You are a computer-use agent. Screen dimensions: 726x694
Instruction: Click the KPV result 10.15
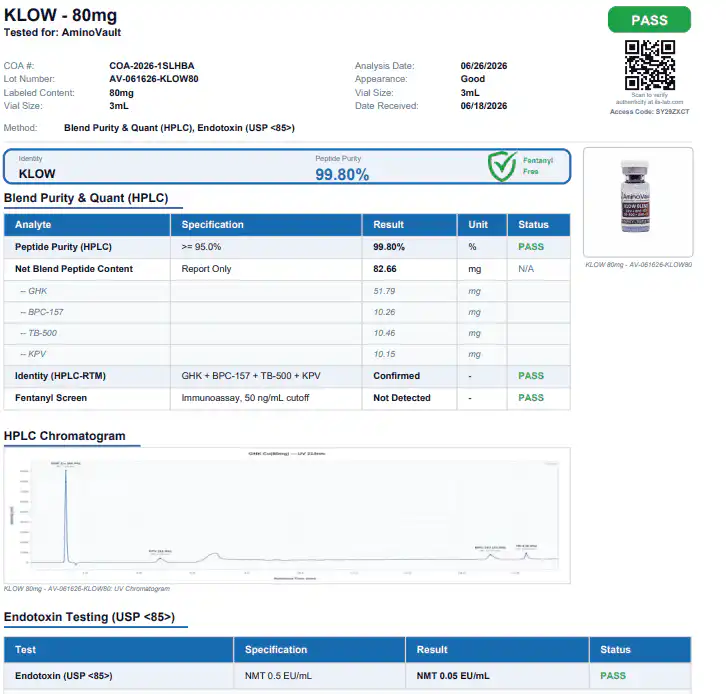(384, 354)
